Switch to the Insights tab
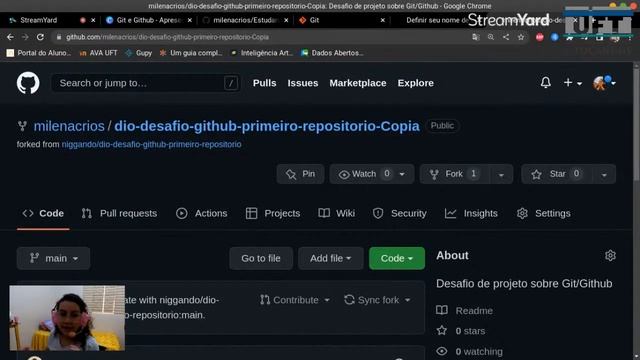 point(471,213)
